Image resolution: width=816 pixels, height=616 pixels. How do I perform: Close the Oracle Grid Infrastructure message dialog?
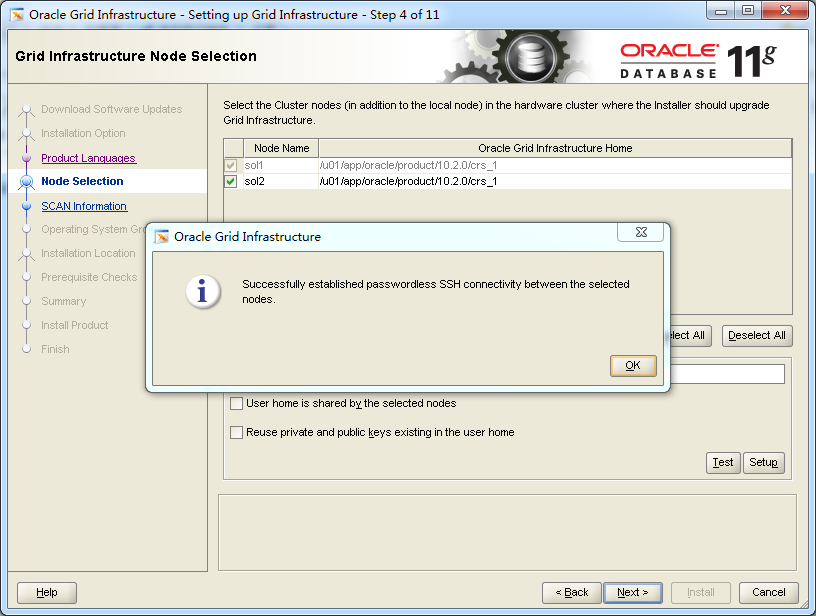coord(641,233)
